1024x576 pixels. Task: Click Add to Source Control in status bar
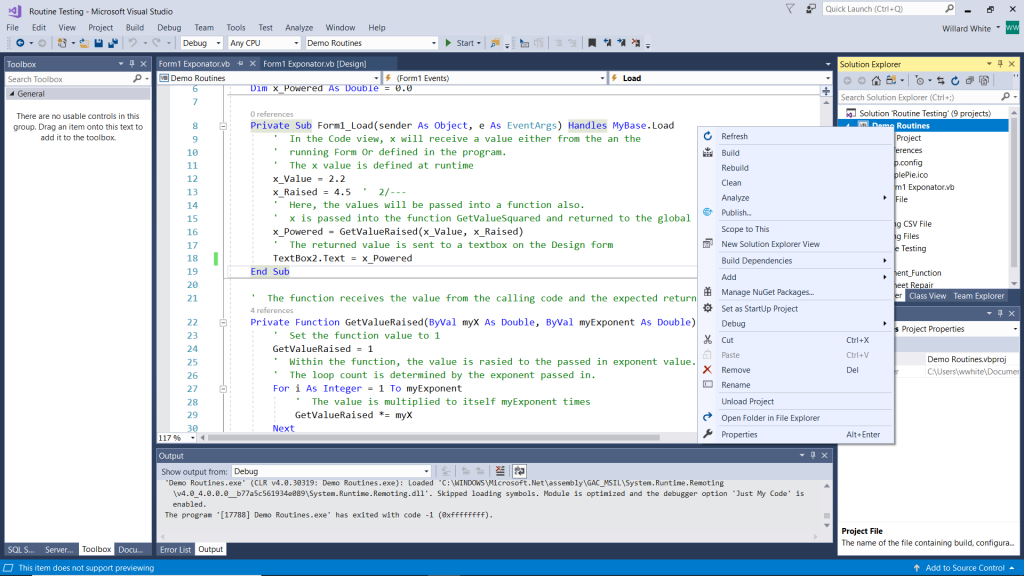click(x=964, y=568)
